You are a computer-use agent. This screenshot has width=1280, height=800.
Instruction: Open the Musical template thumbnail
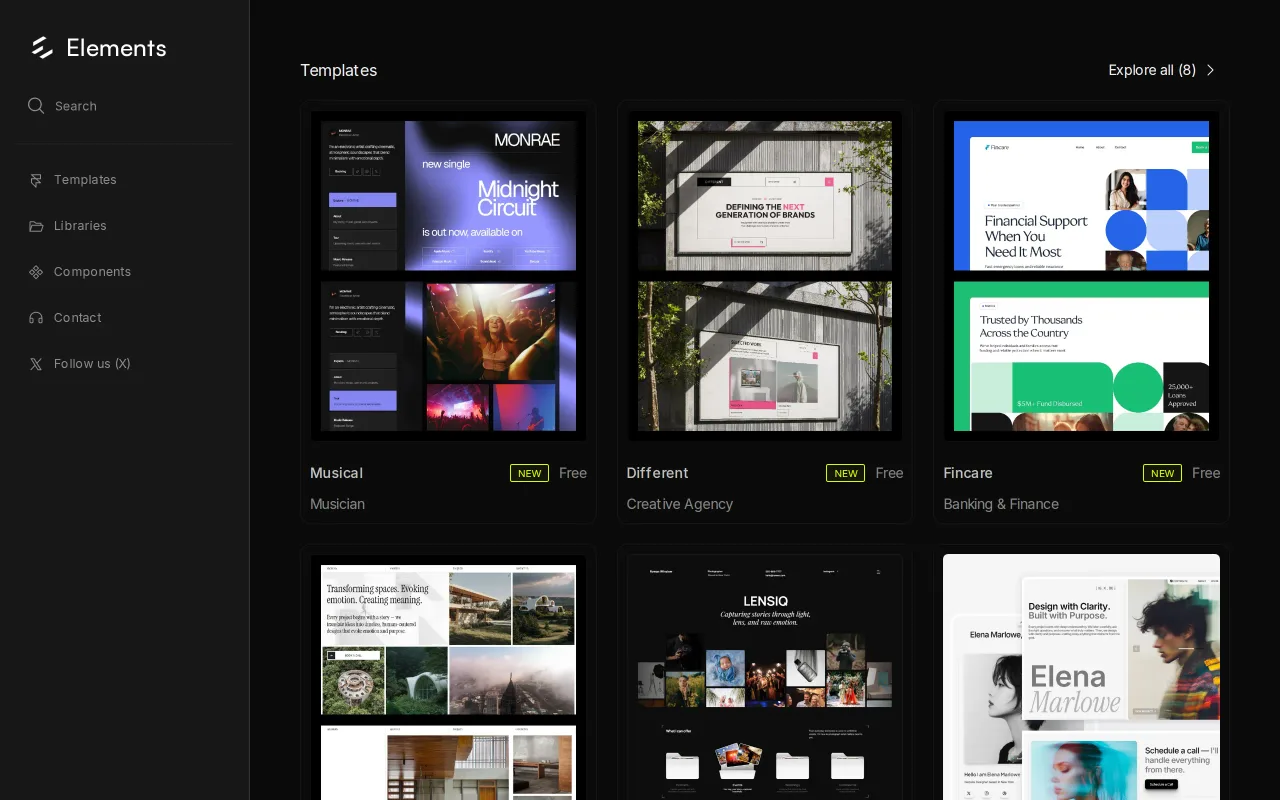click(448, 275)
